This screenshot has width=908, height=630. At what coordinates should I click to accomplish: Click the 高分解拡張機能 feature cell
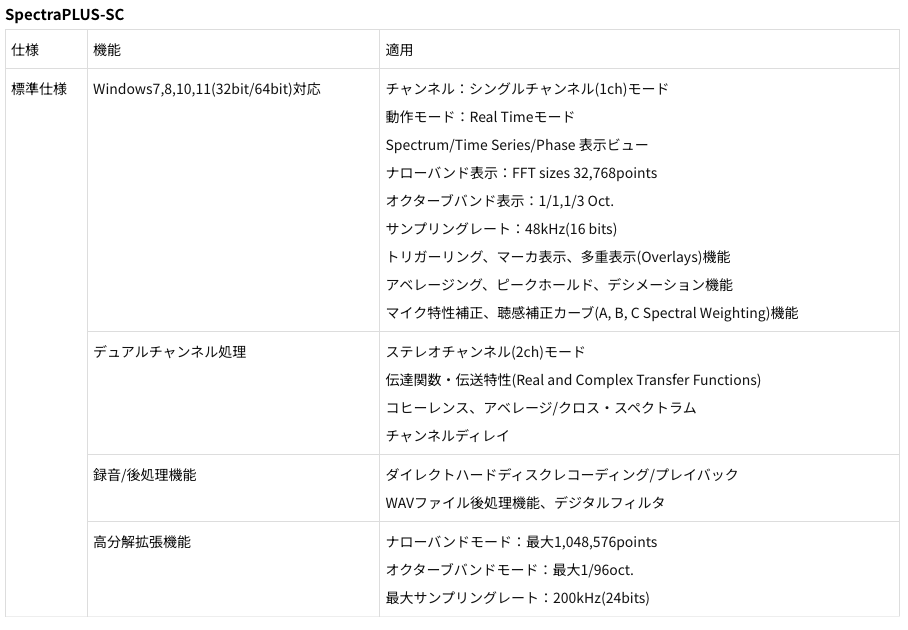click(x=142, y=542)
